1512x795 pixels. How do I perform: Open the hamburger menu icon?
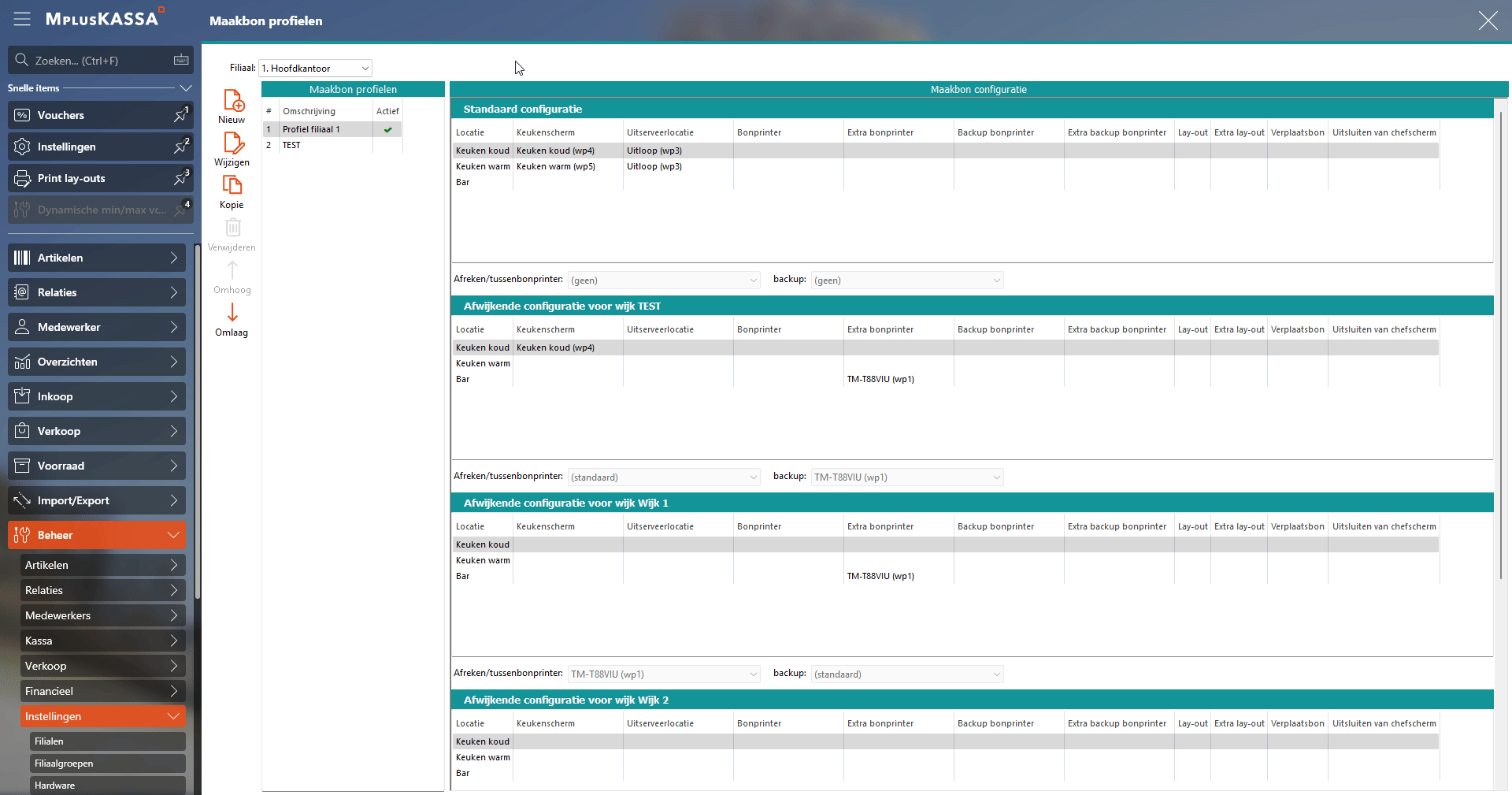22,20
